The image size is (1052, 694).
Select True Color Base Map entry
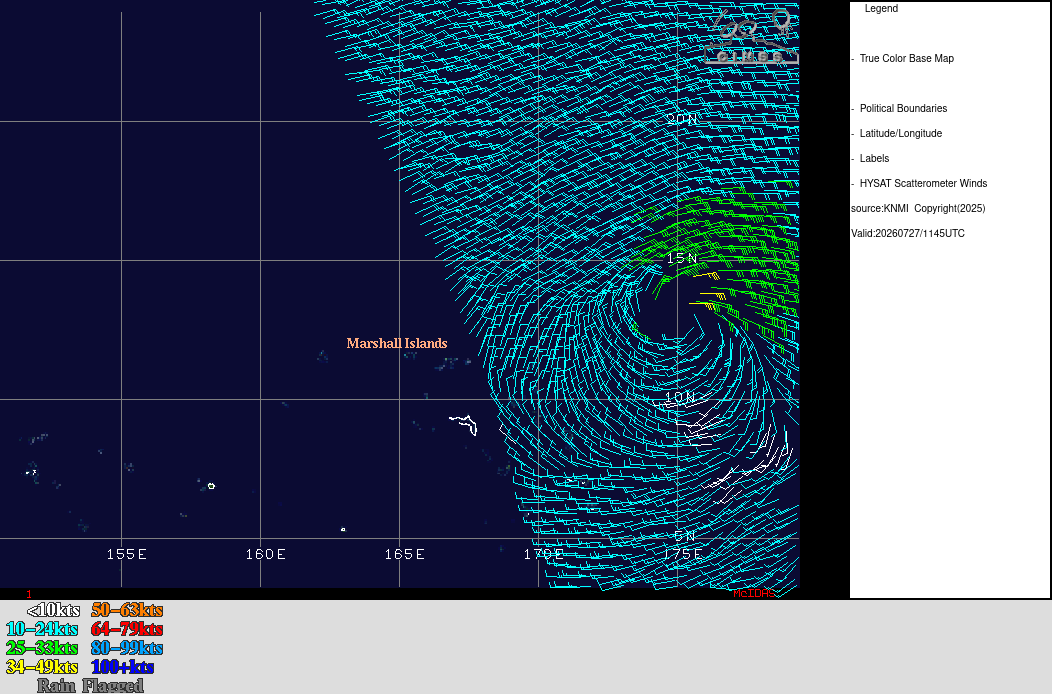906,58
